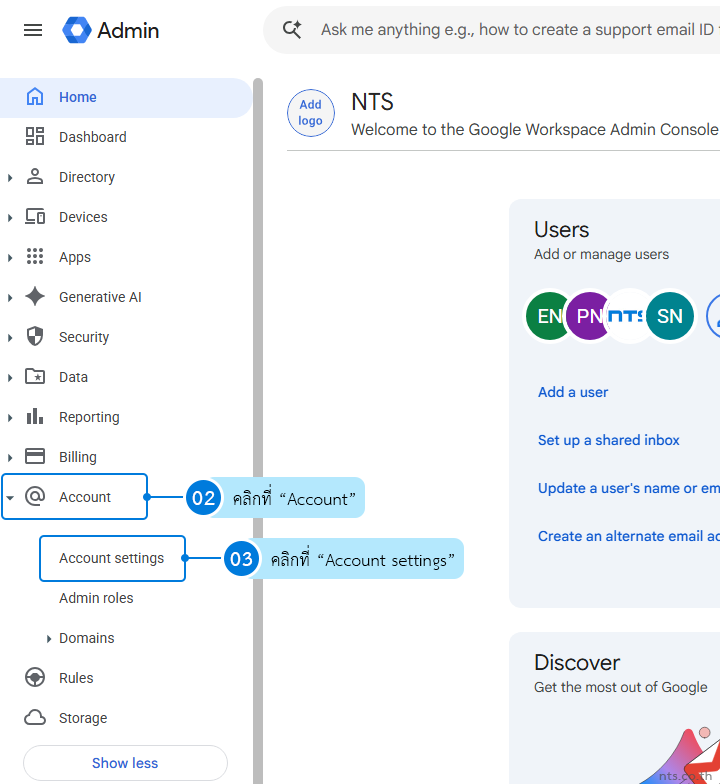The height and width of the screenshot is (784, 720).
Task: Click the Devices icon in sidebar
Action: [x=35, y=216]
